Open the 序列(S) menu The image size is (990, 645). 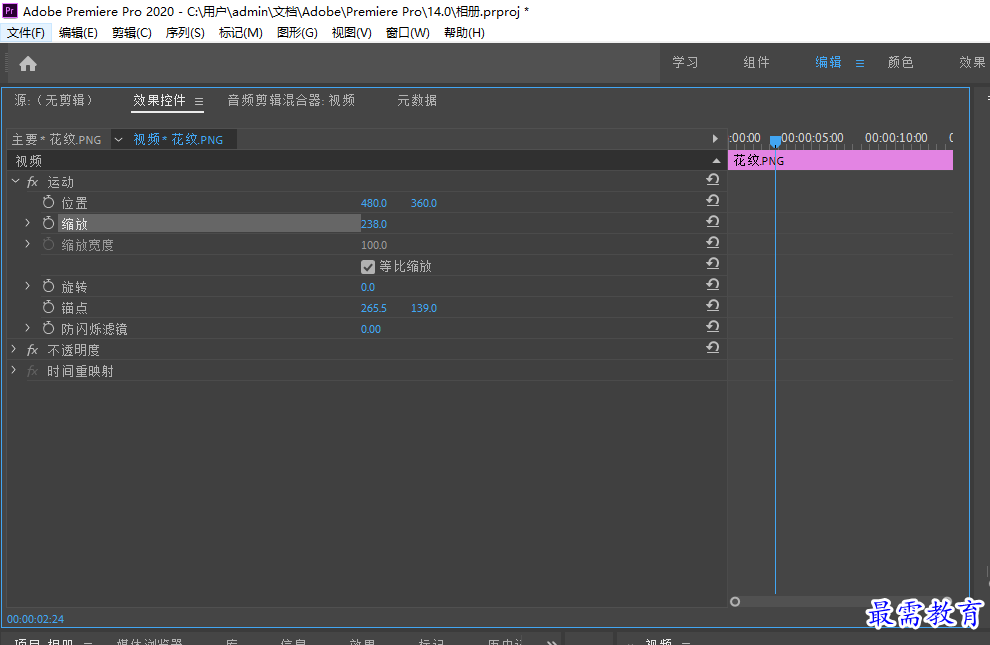point(185,33)
